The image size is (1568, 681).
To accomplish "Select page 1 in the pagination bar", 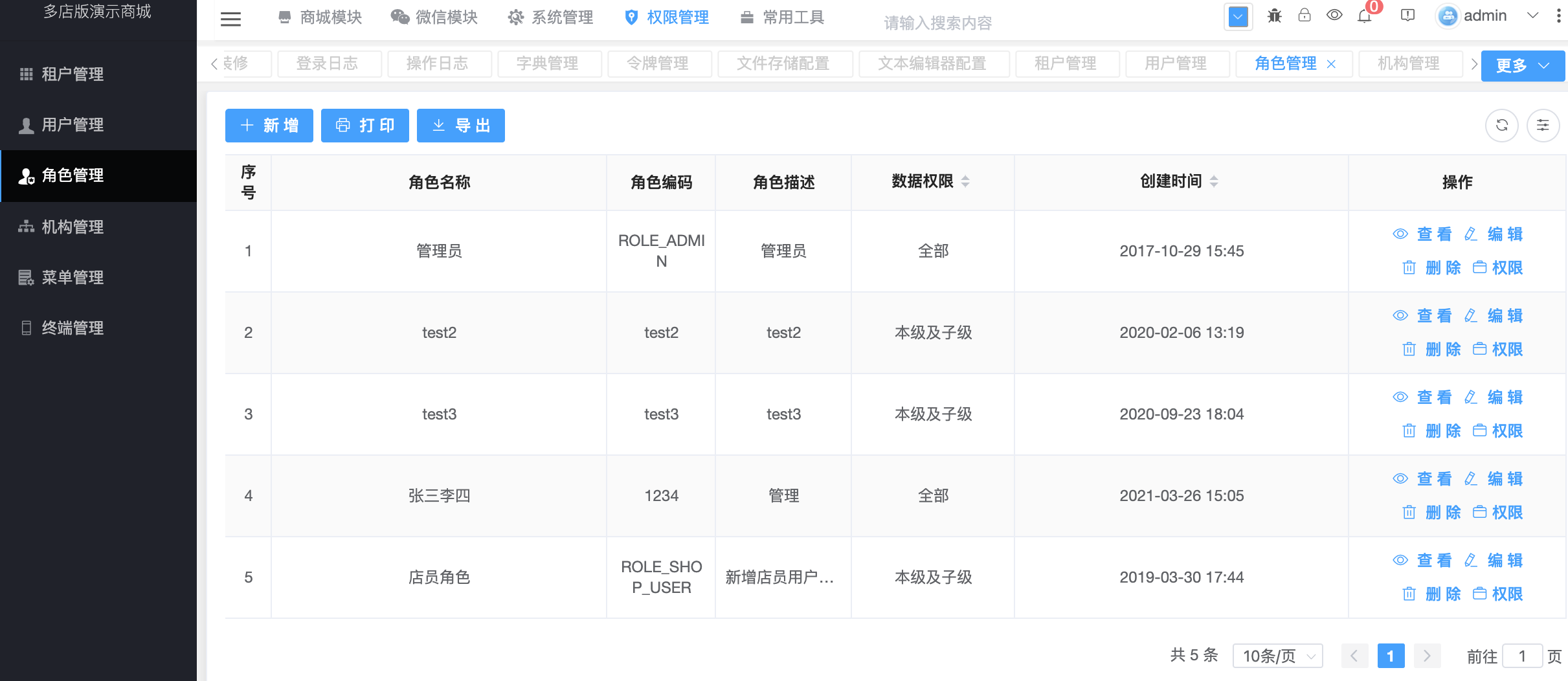I will point(1391,655).
